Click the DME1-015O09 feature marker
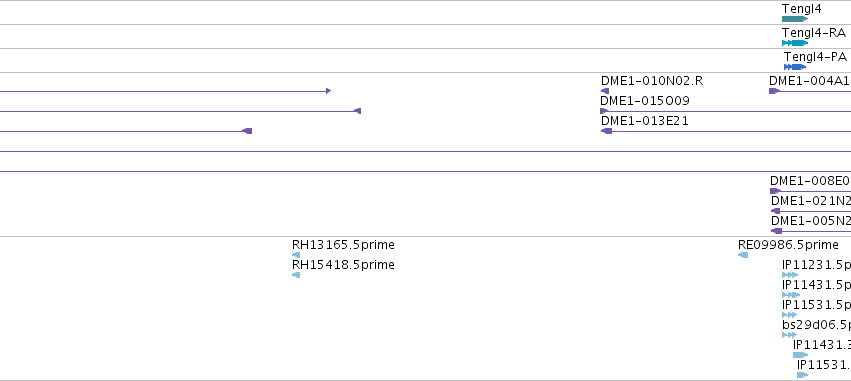The width and height of the screenshot is (851, 381). (x=605, y=111)
